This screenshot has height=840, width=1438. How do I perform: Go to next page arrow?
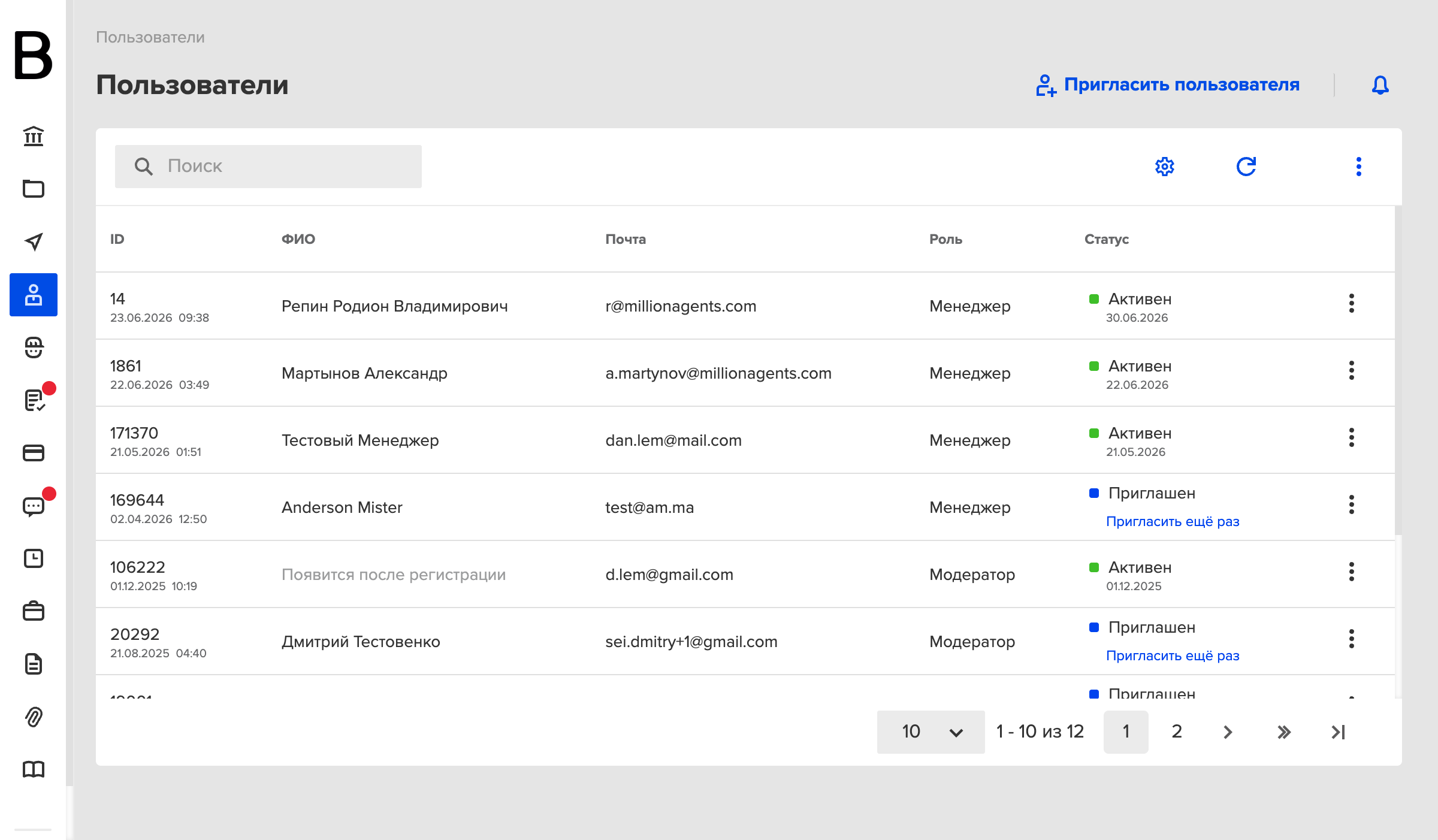point(1228,732)
